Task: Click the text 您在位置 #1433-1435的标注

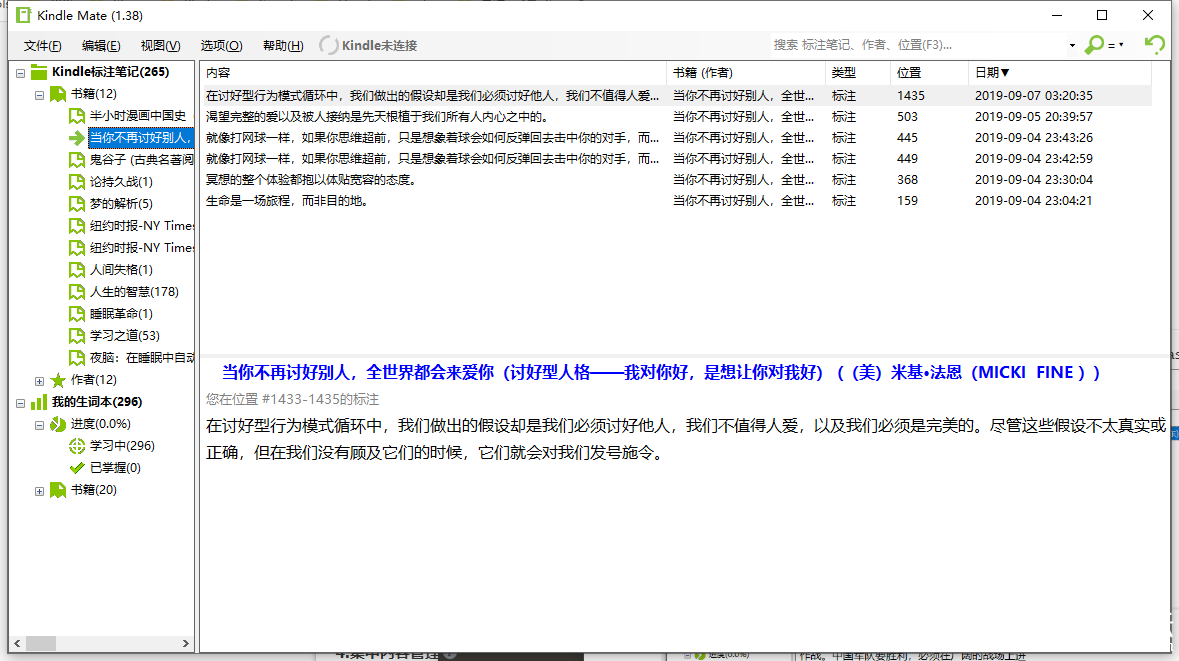Action: pos(292,399)
